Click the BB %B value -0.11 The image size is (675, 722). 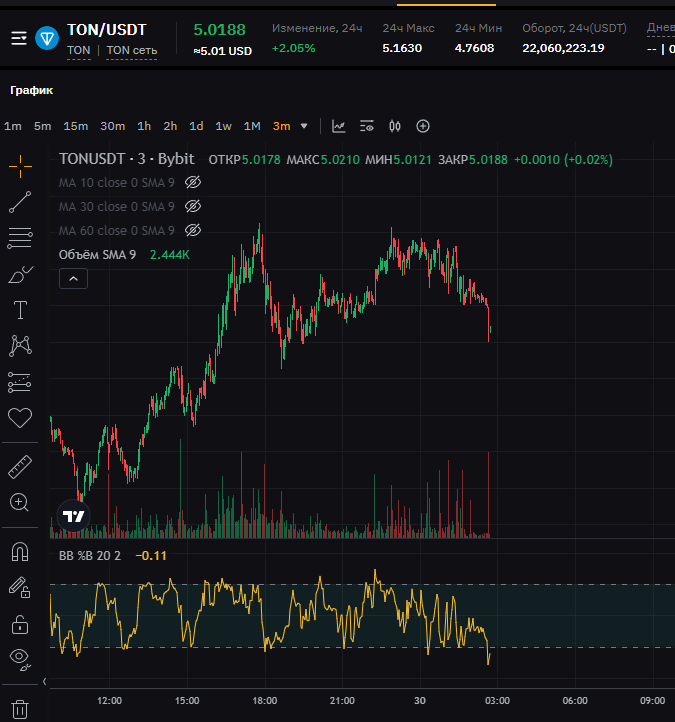151,556
